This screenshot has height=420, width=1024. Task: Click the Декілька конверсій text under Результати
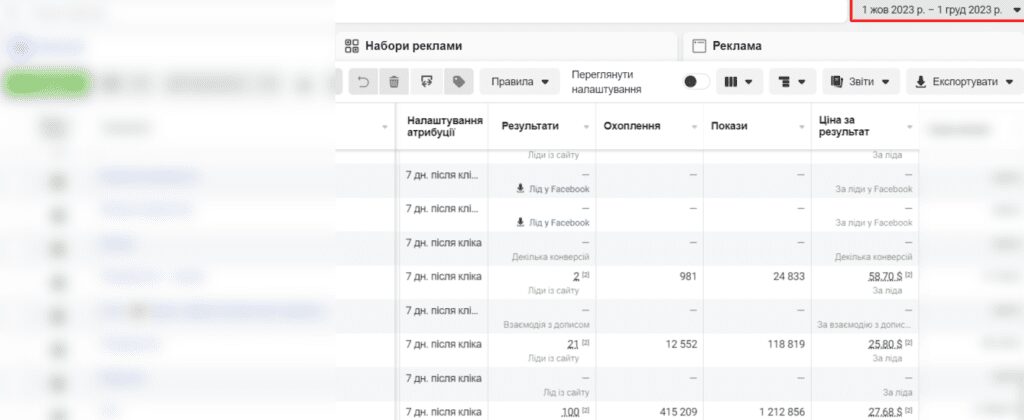[x=551, y=257]
